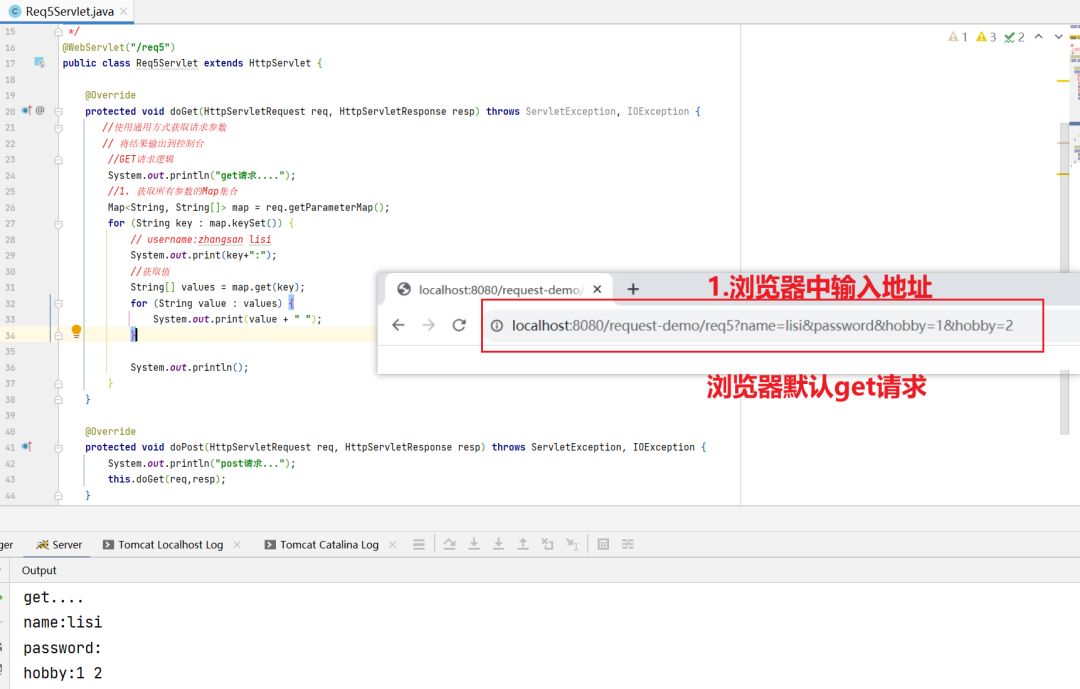Screen dimensions: 1080x689
Task: Click Show Execution Point icon in debug toolbar
Action: click(419, 544)
